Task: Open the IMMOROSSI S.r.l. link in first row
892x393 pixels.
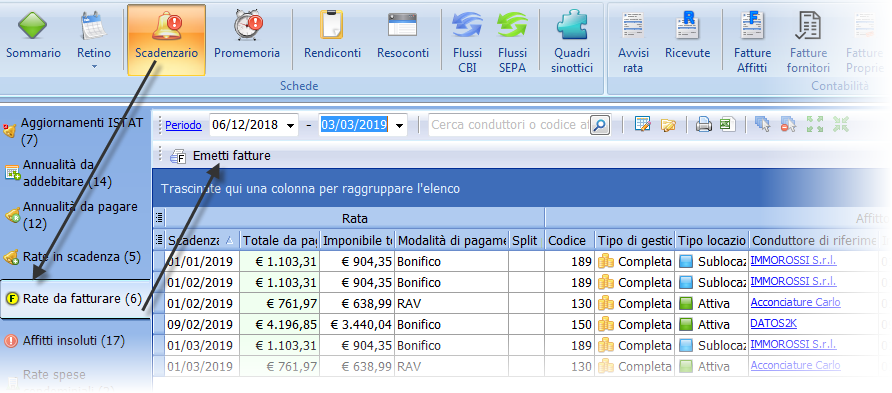Action: pos(793,261)
